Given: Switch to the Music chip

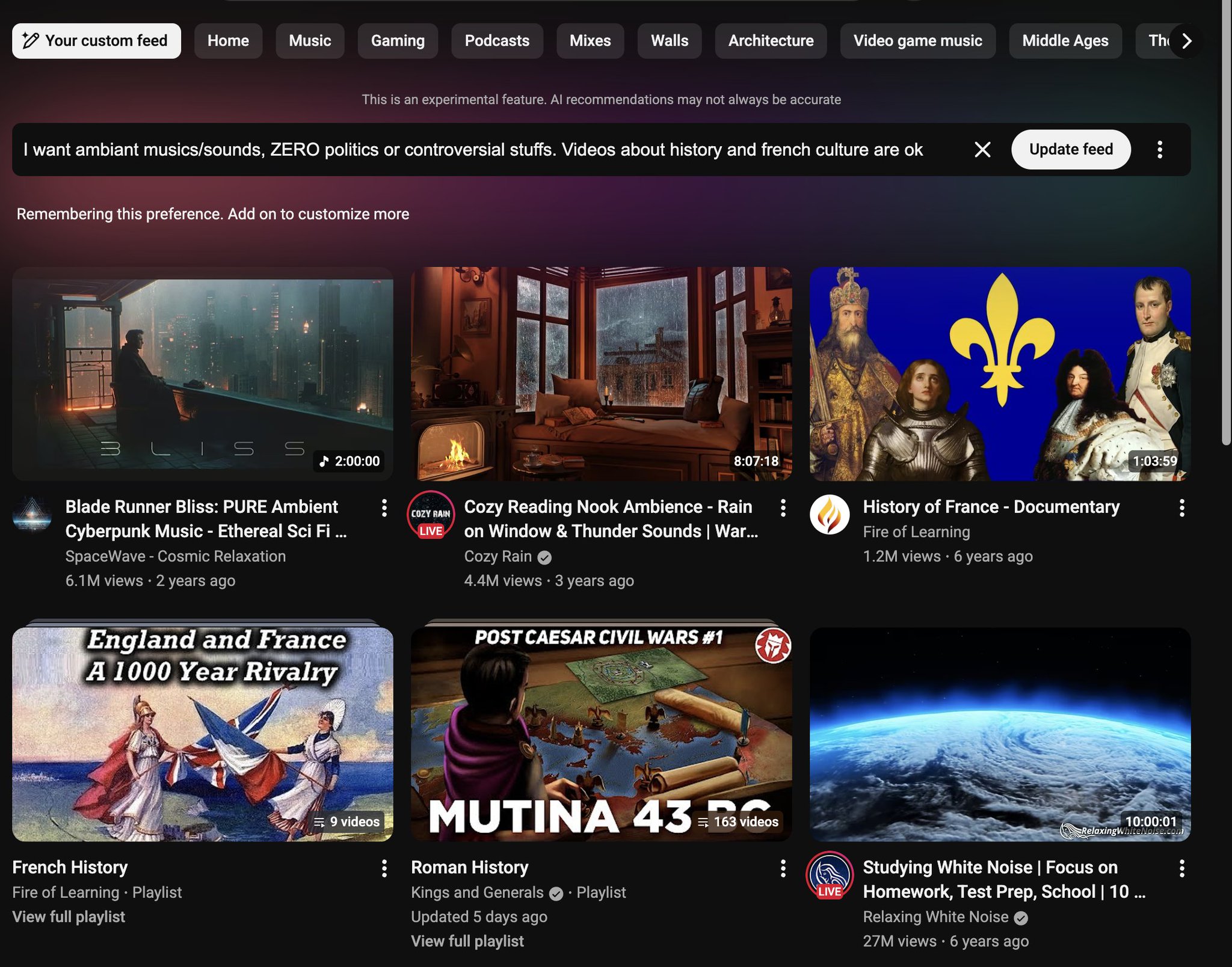Looking at the screenshot, I should coord(310,41).
